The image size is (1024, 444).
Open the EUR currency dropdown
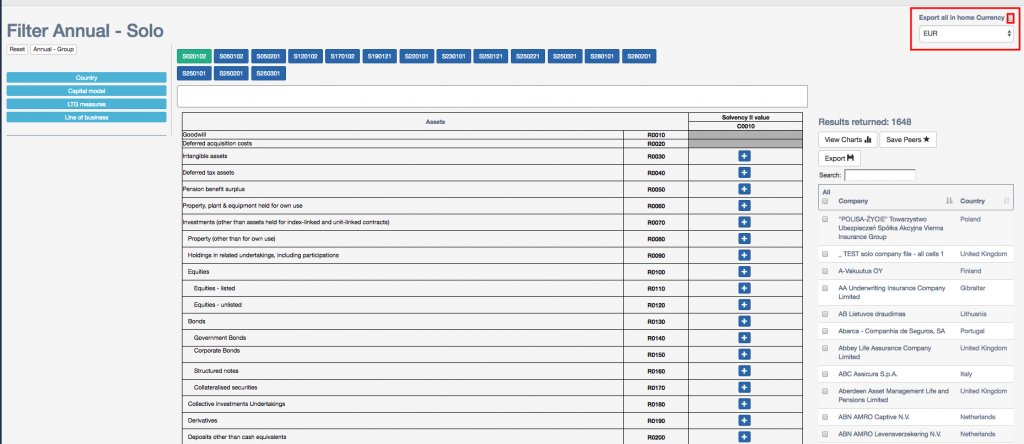(966, 34)
